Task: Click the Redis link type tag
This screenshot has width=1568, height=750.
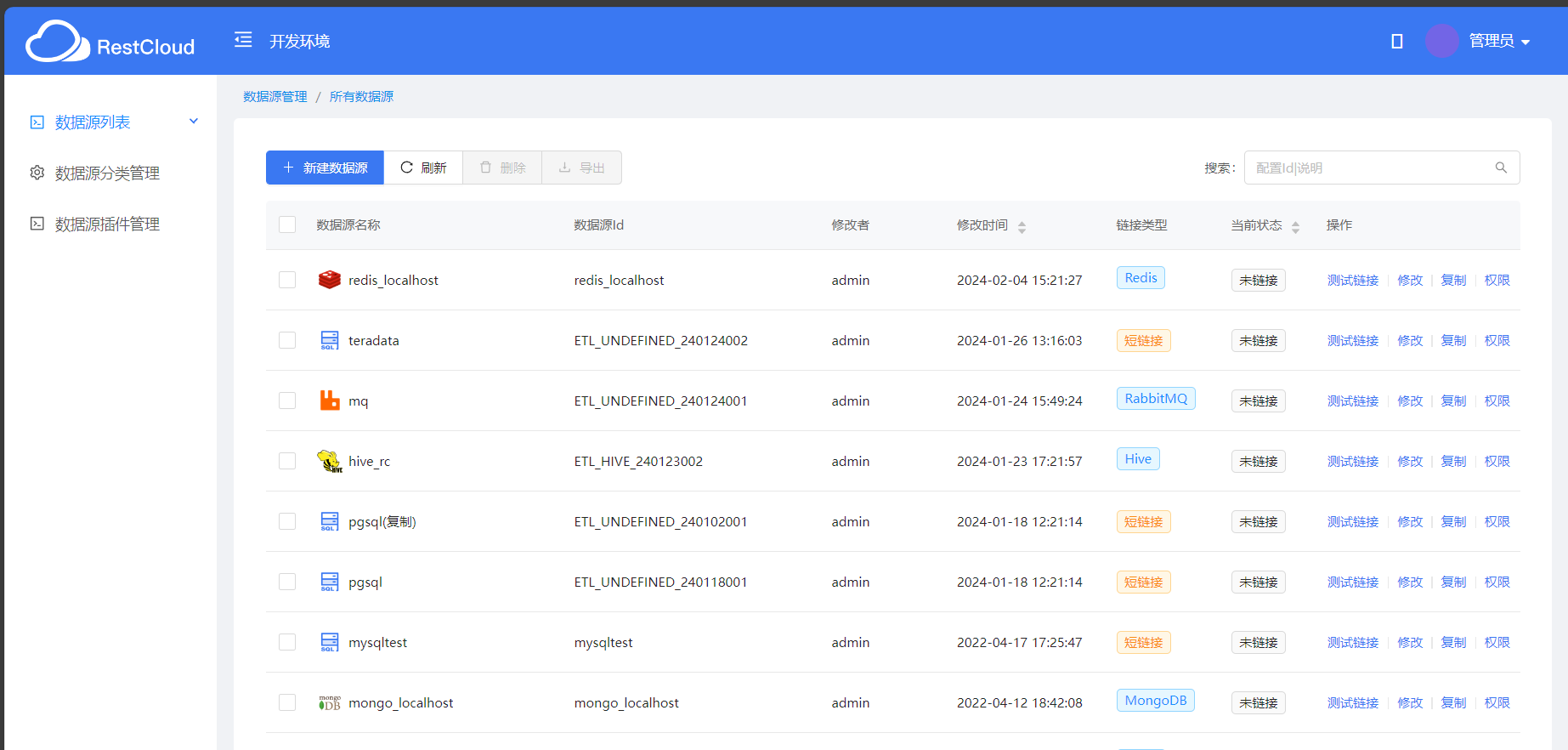Action: [x=1141, y=278]
